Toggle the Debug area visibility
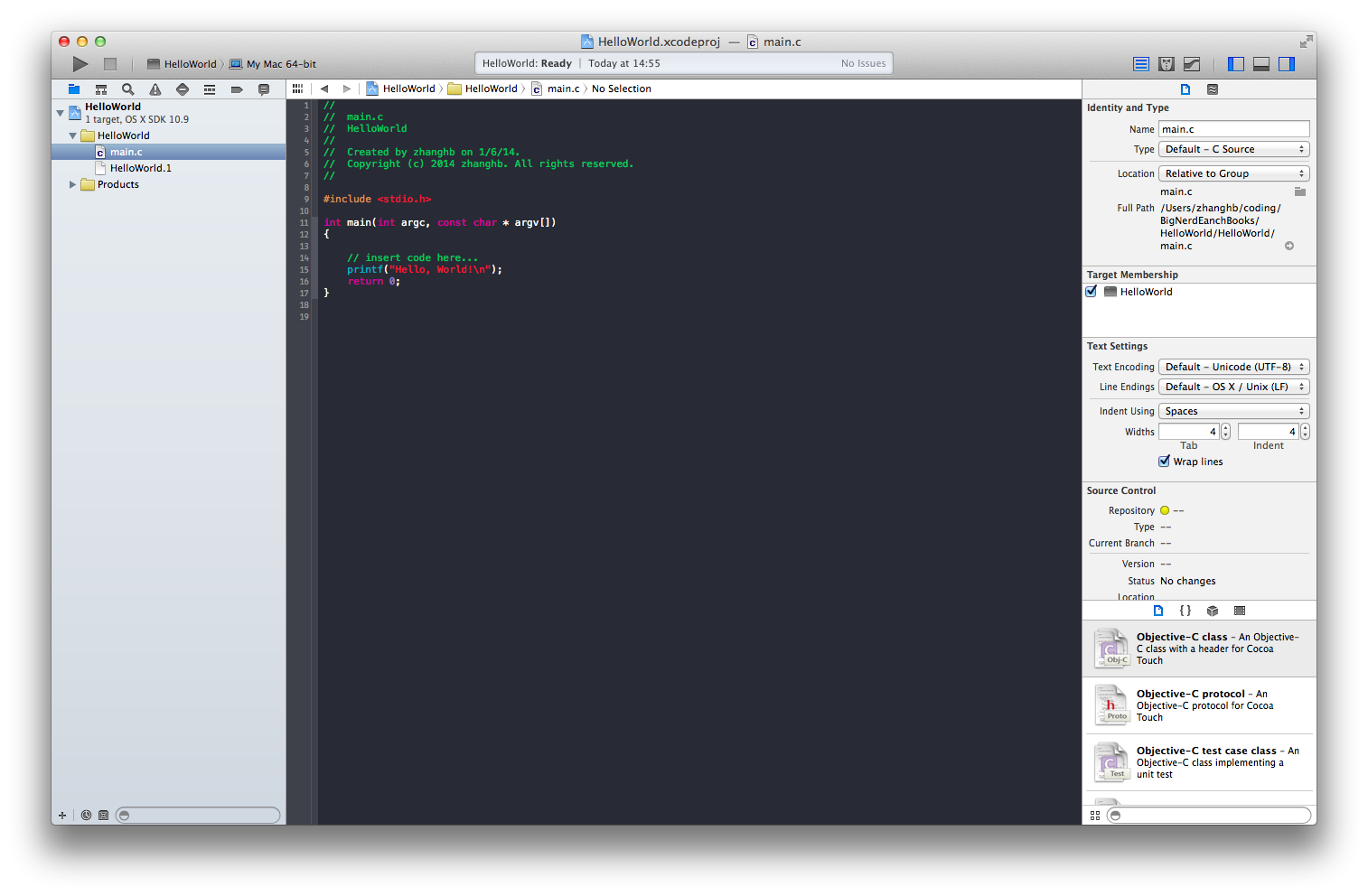 pyautogui.click(x=1261, y=64)
